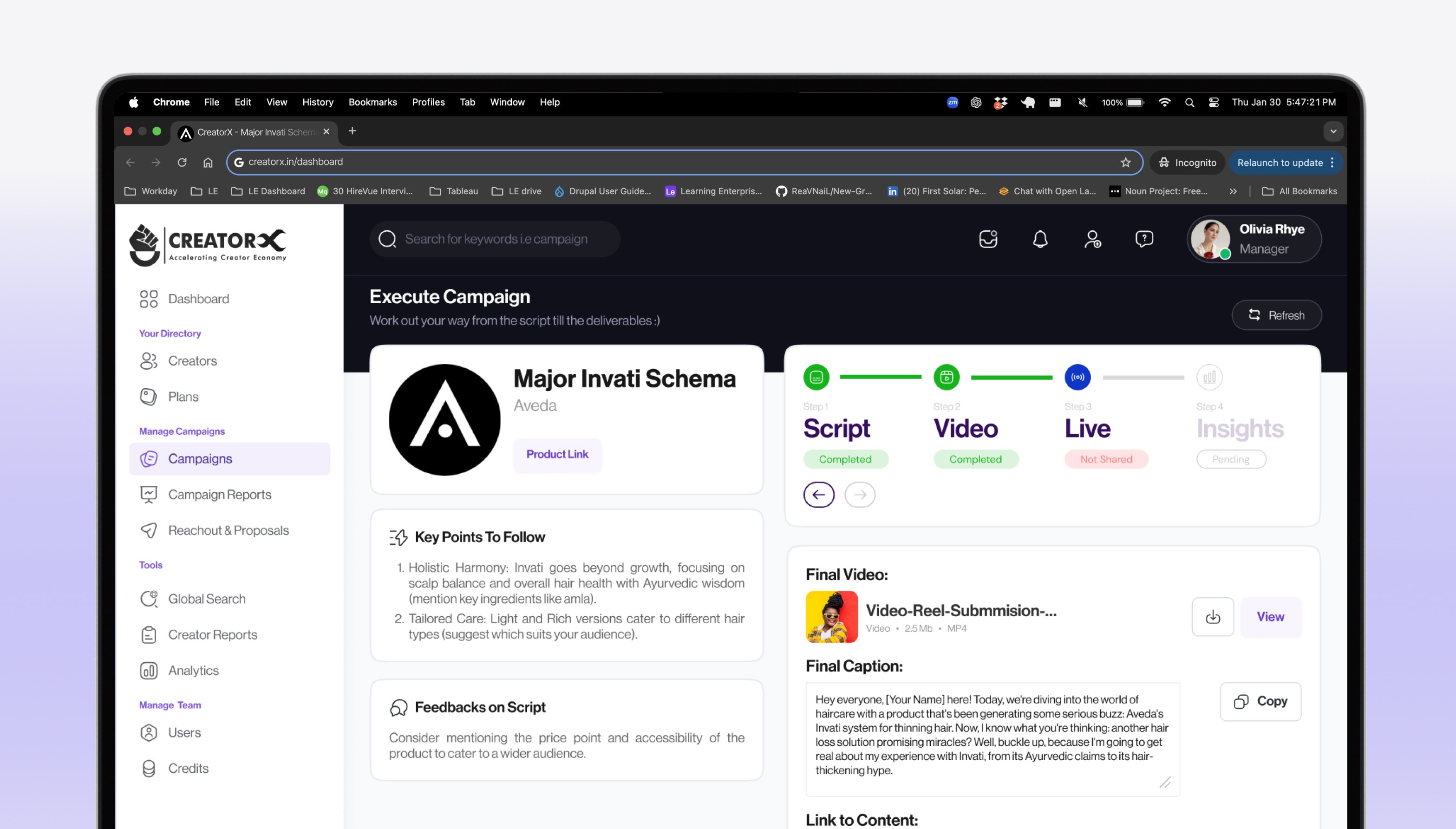Open the final video thumbnail

pos(832,617)
